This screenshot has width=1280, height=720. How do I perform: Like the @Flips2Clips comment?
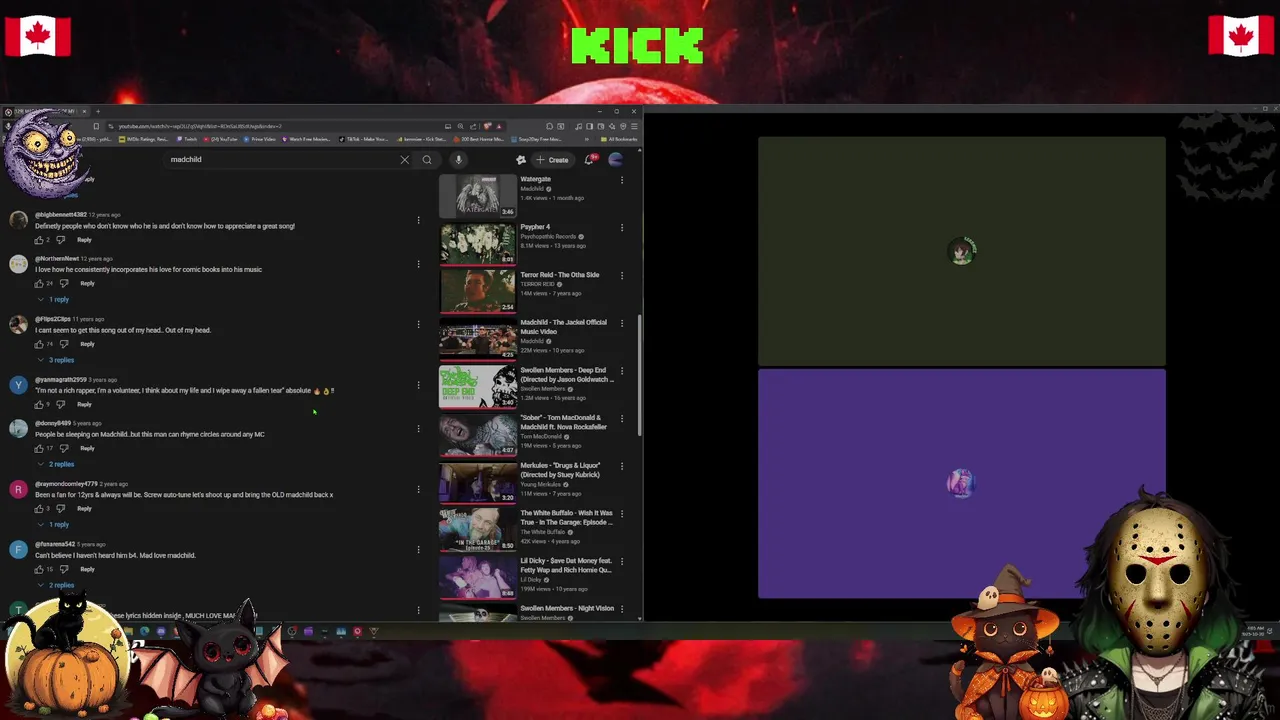click(39, 344)
